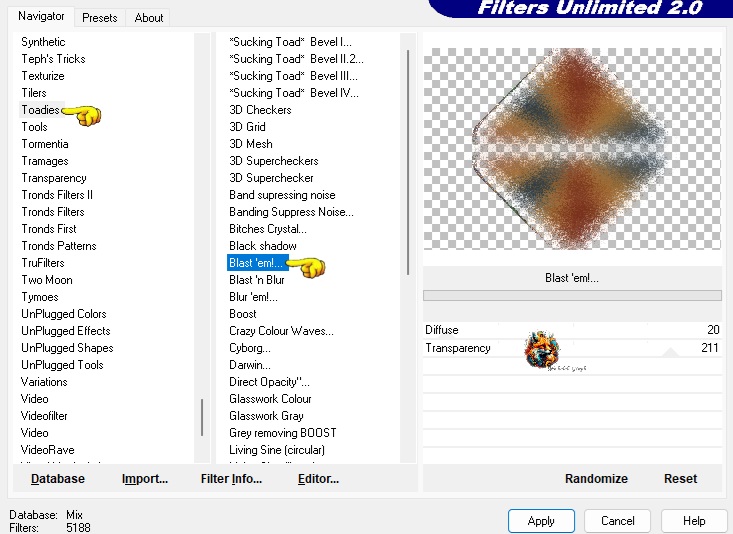The height and width of the screenshot is (534, 733).
Task: Select the Synthetic category
Action: 43,42
